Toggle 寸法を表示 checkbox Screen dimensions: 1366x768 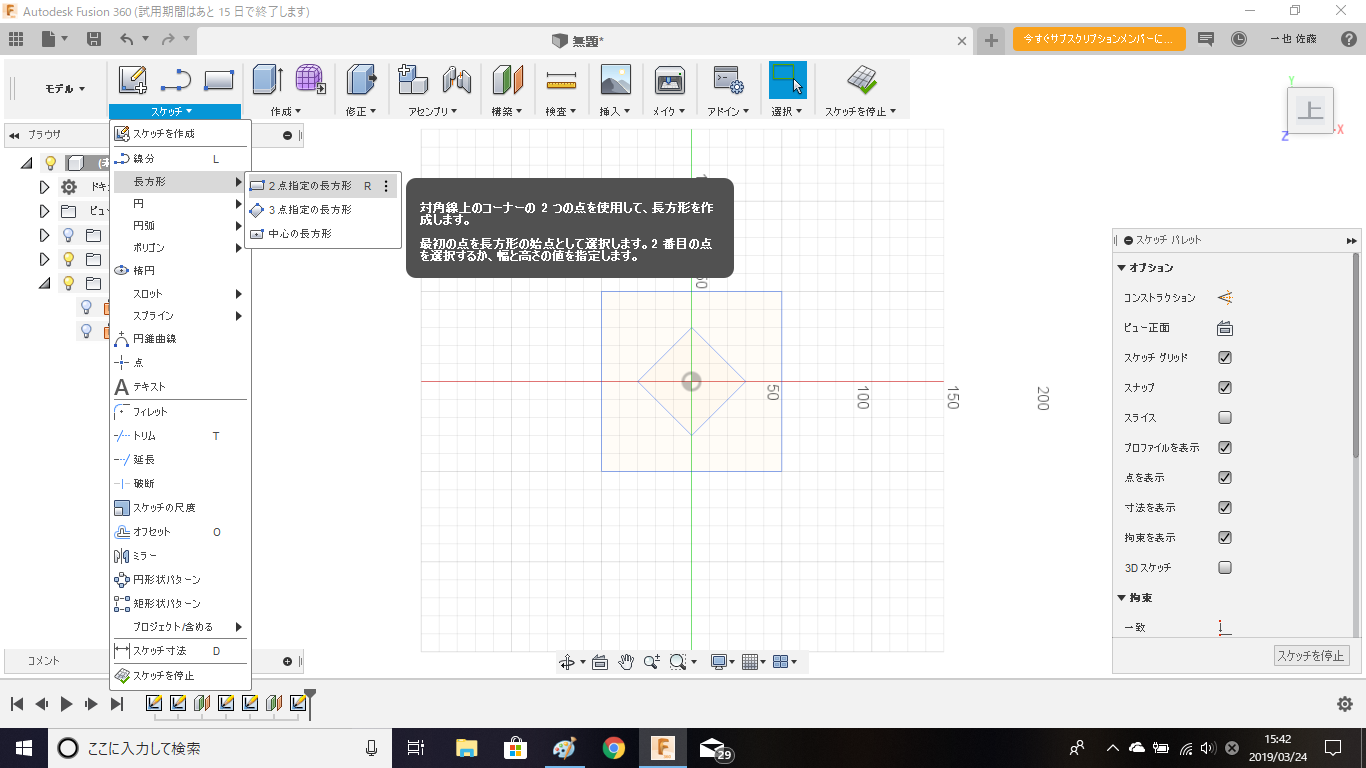[1225, 508]
